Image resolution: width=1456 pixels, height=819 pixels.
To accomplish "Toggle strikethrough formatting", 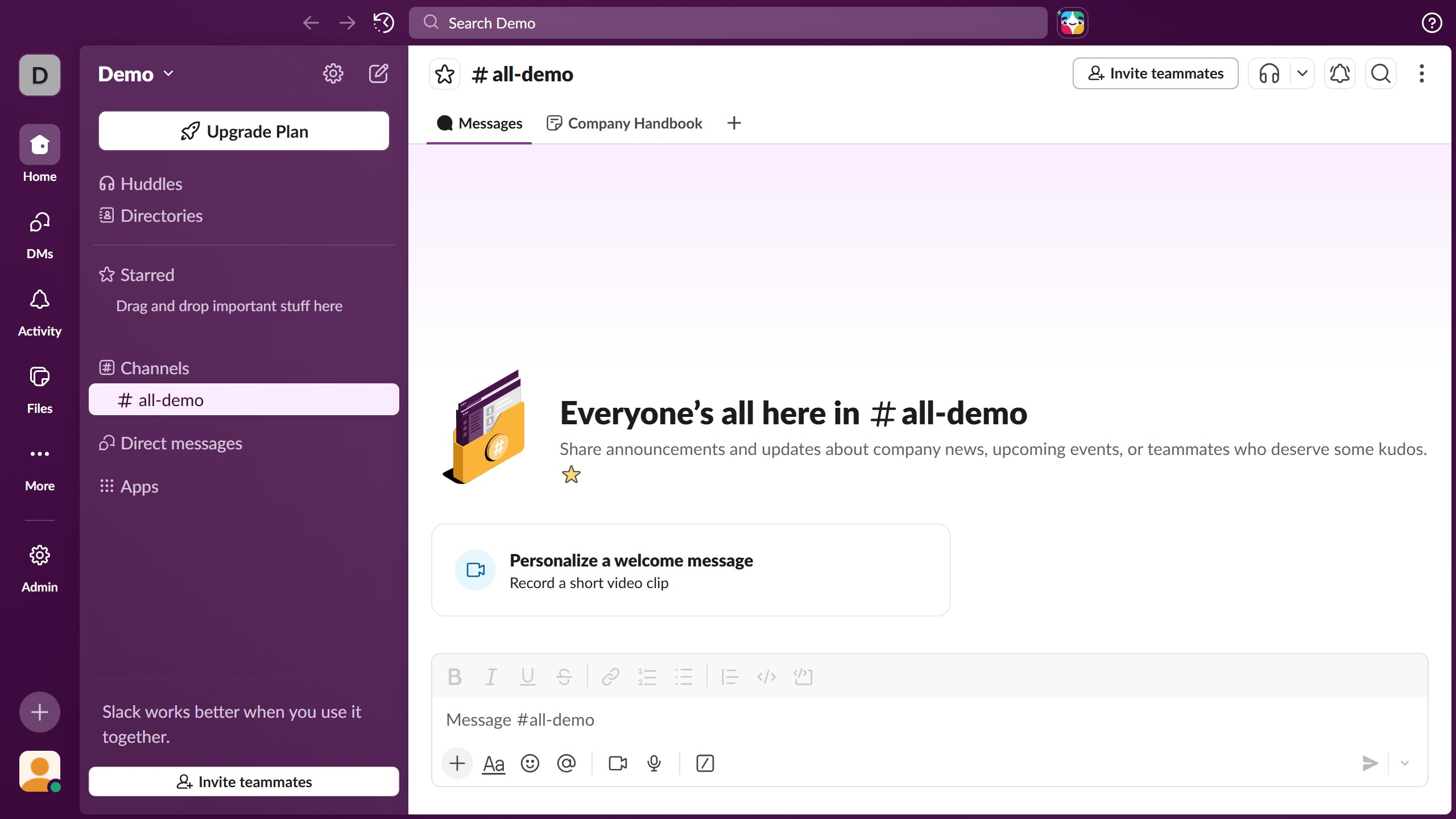I will point(564,677).
